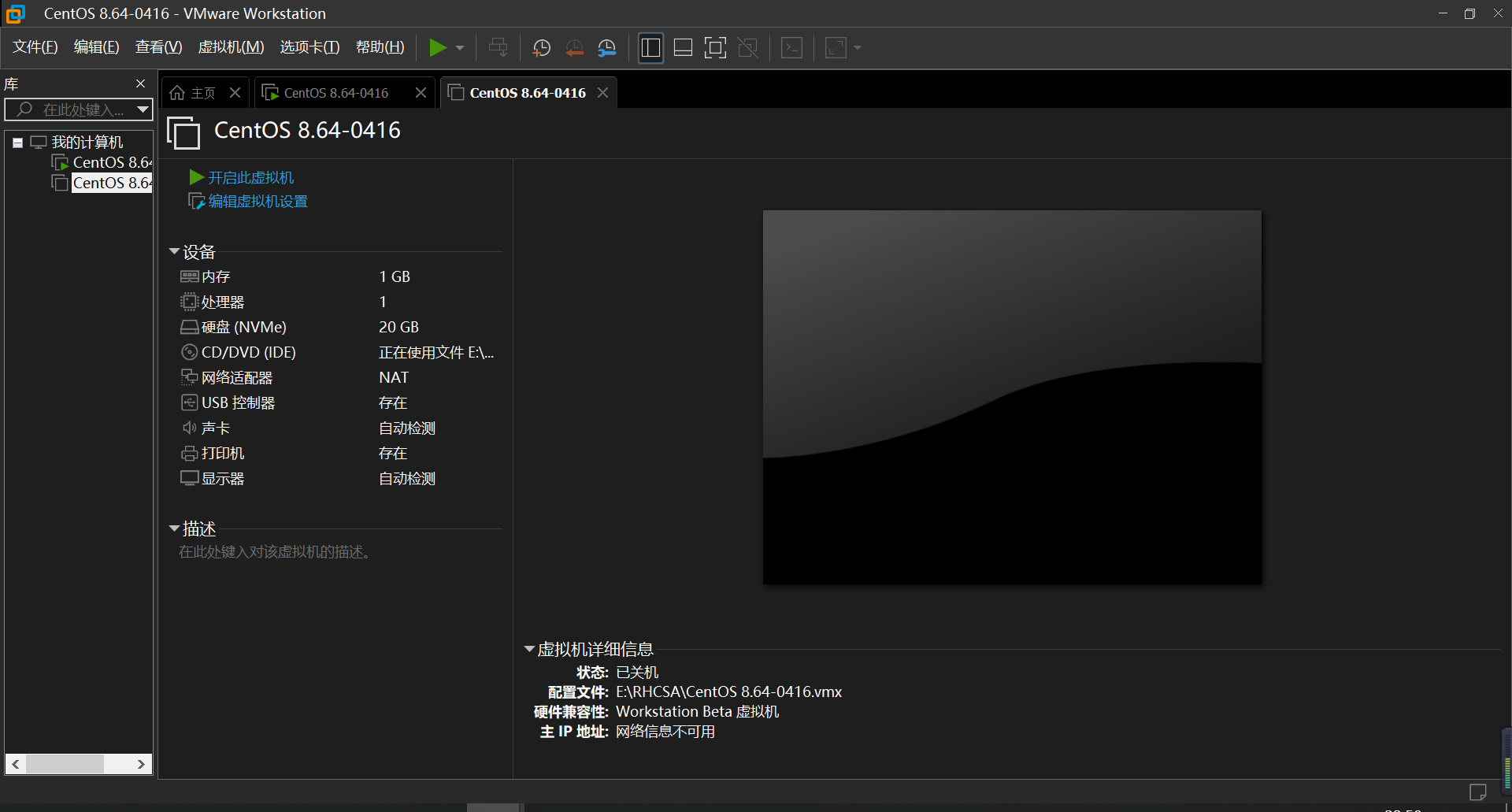
Task: Revert virtual machine to snapshot icon
Action: pos(575,48)
